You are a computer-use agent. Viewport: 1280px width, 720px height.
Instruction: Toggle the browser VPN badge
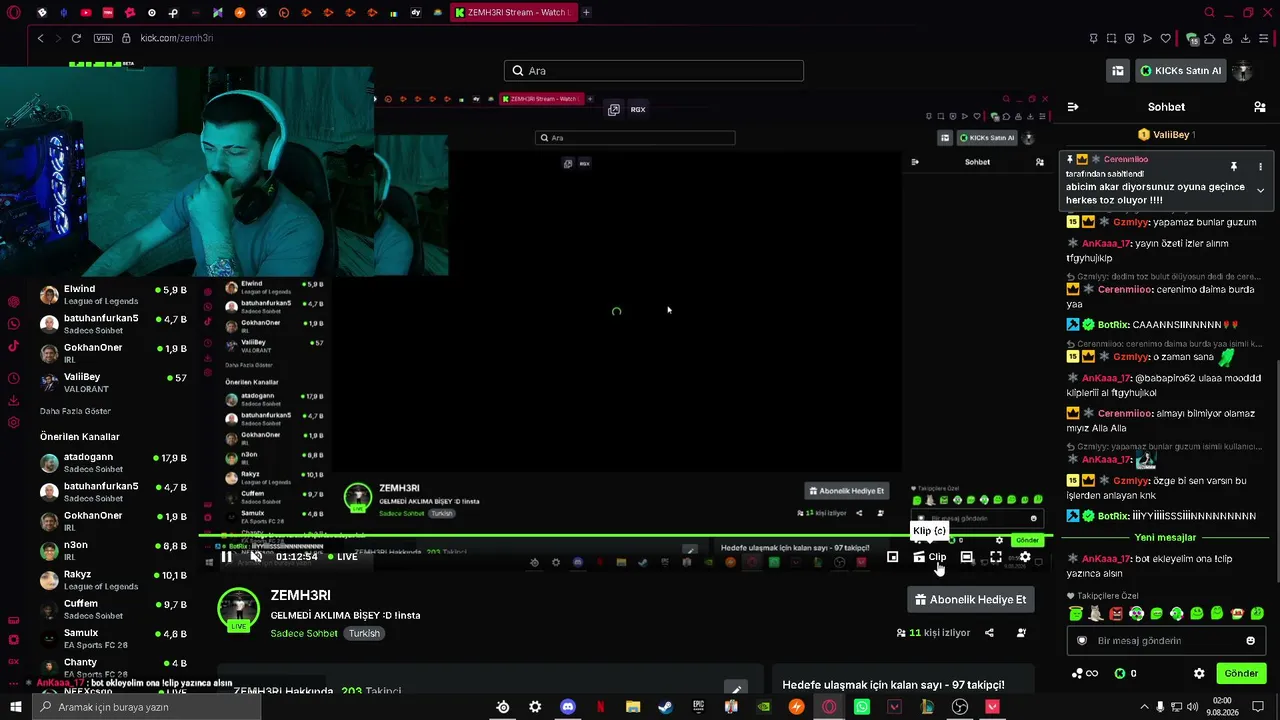[x=103, y=38]
